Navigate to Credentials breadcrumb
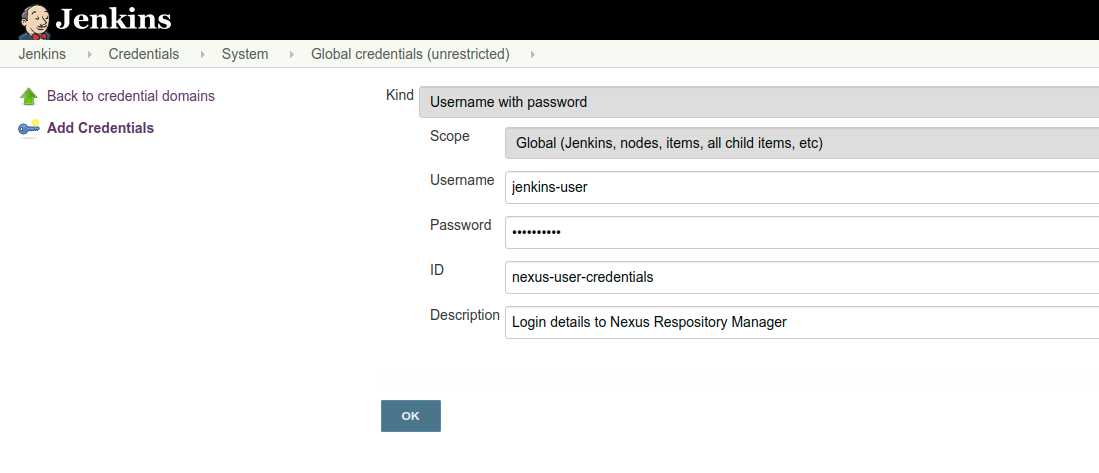The height and width of the screenshot is (473, 1099). point(144,54)
